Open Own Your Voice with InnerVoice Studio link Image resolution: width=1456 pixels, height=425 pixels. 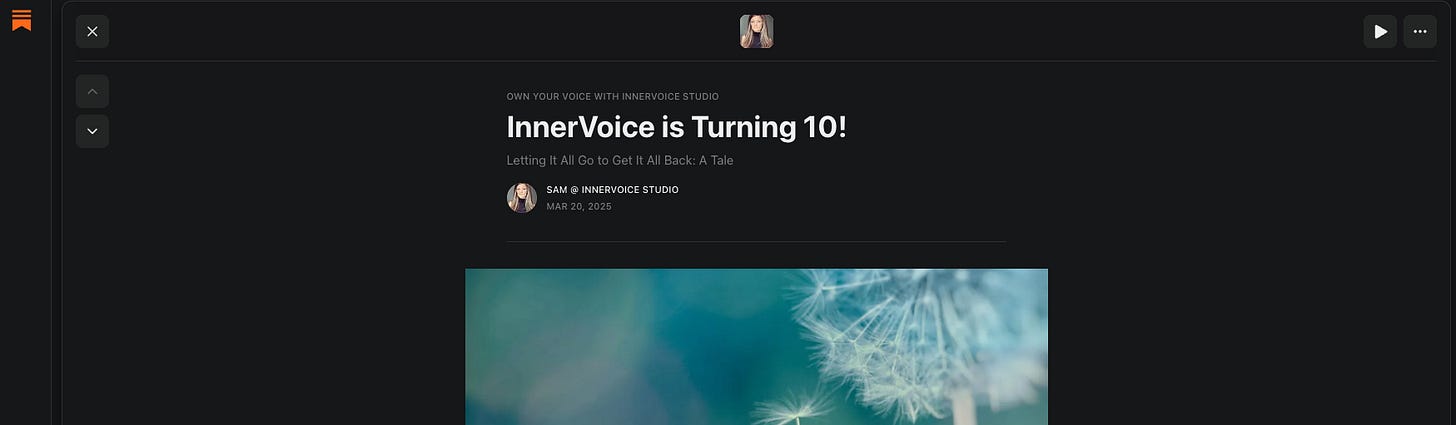coord(612,96)
